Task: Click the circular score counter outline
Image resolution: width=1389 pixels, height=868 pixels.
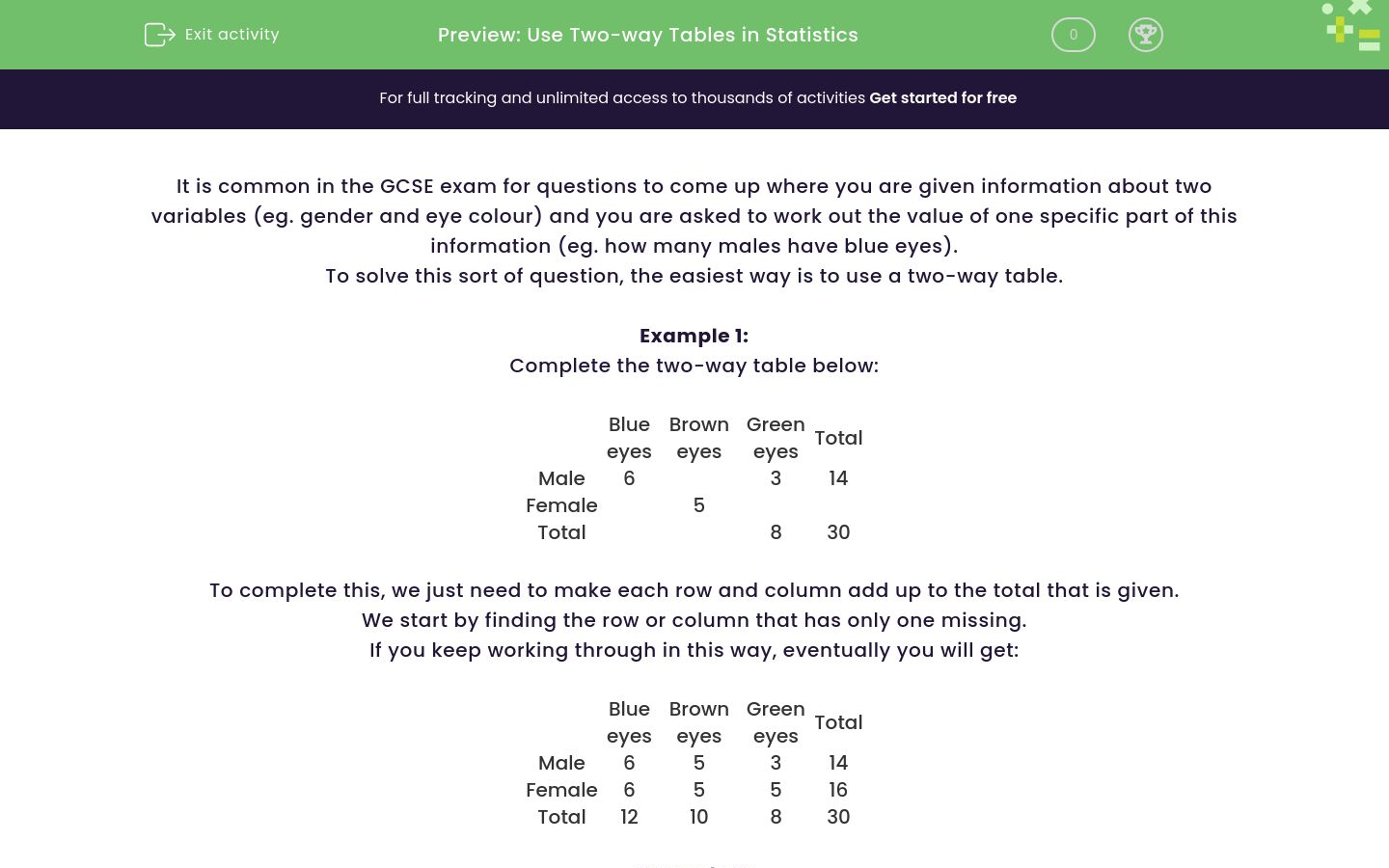Action: point(1073,35)
